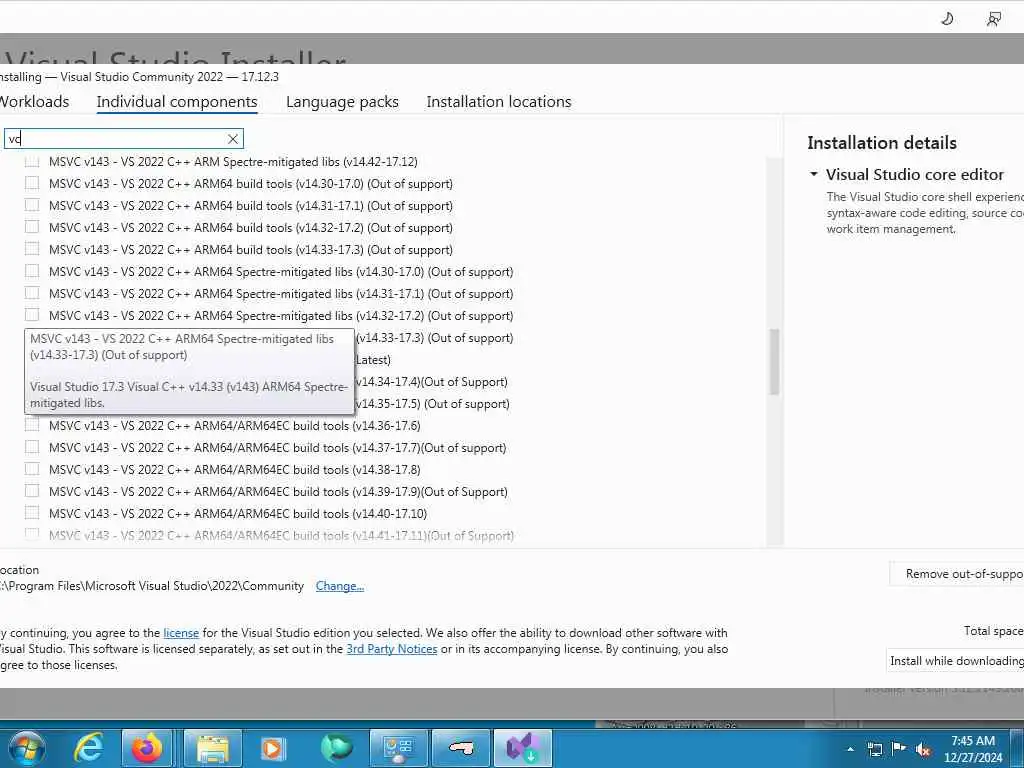Select the ARM64/ARM64EC v14.41-17.11 row text
This screenshot has height=768, width=1024.
(281, 536)
